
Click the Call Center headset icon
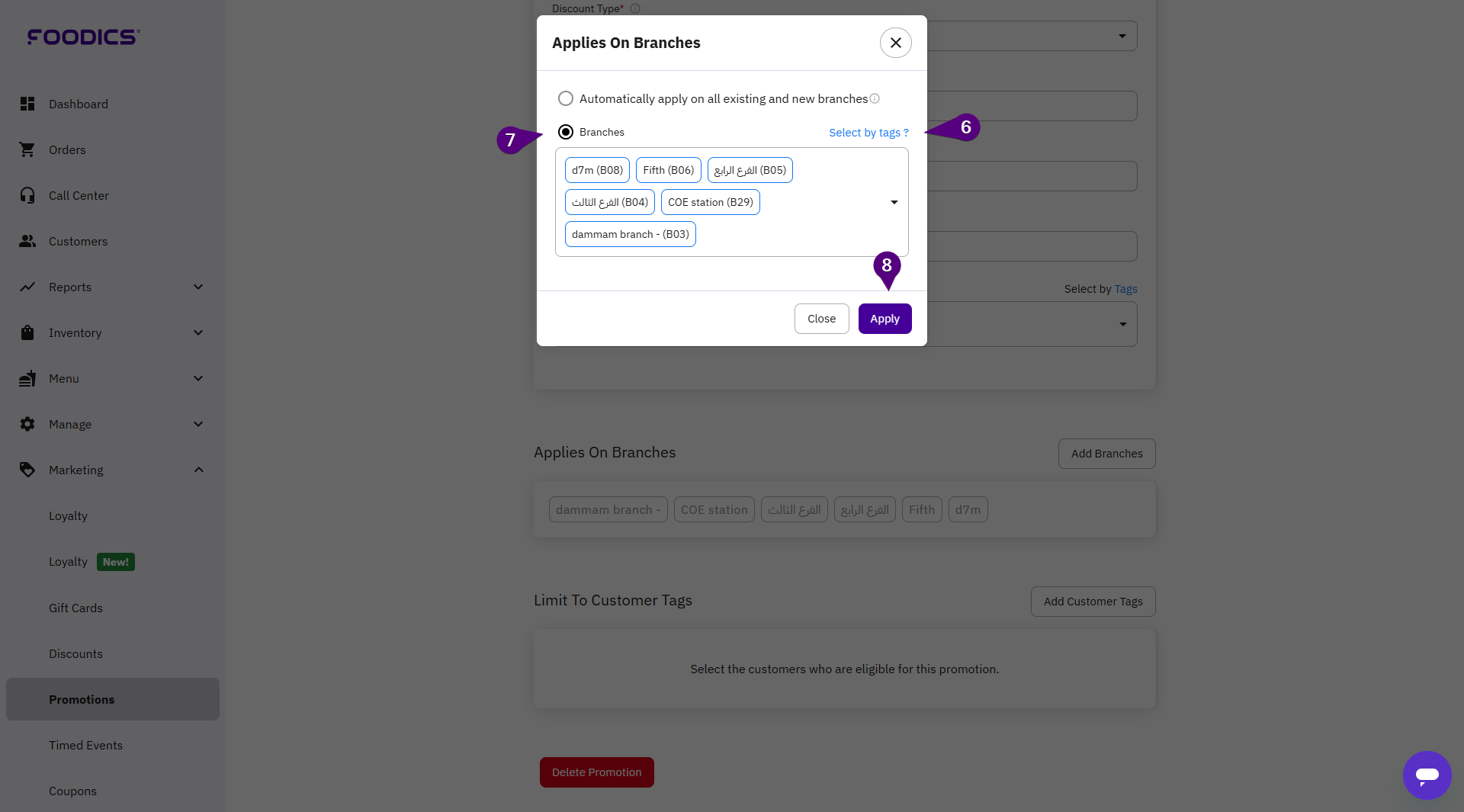click(27, 195)
